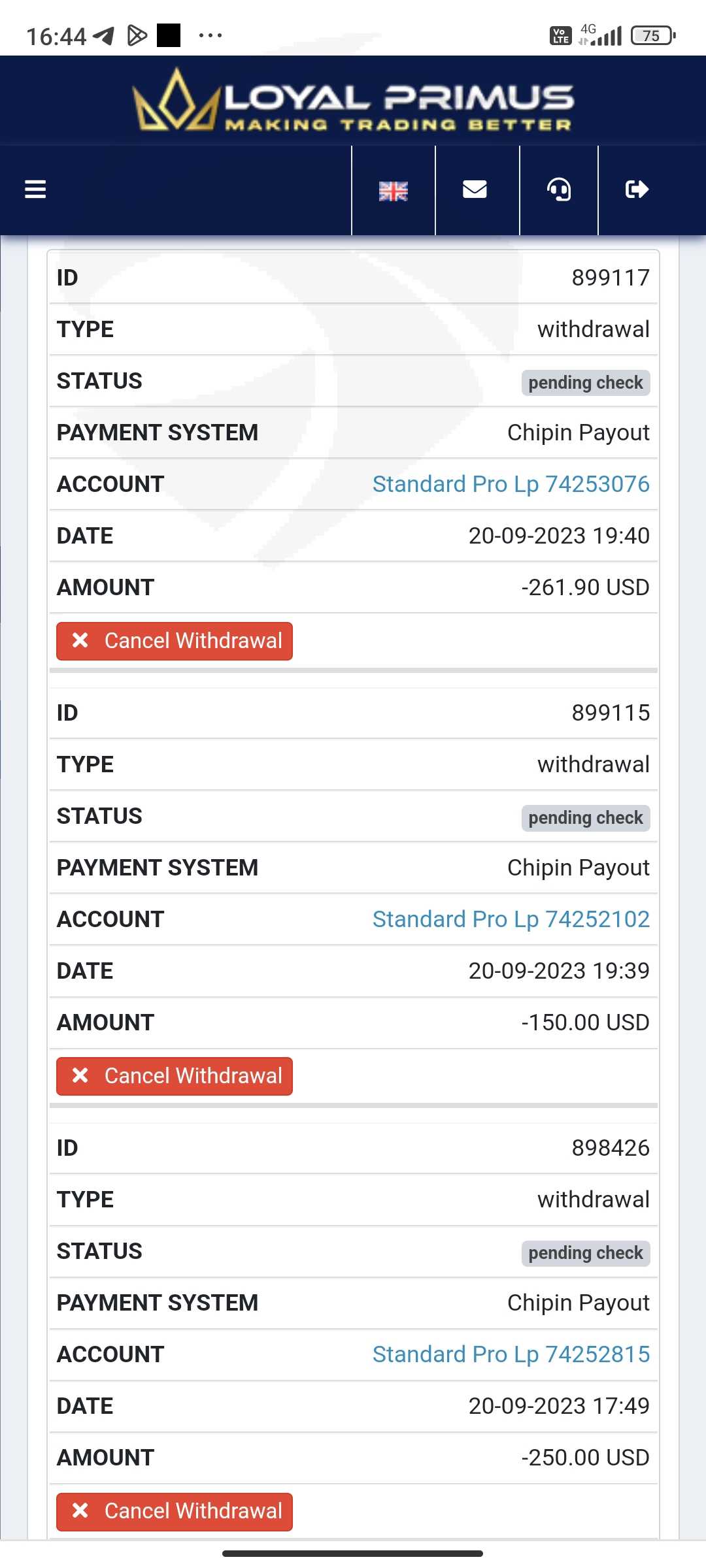Tap the transaction ID 899115 value
Viewport: 706px width, 1568px height.
[611, 713]
